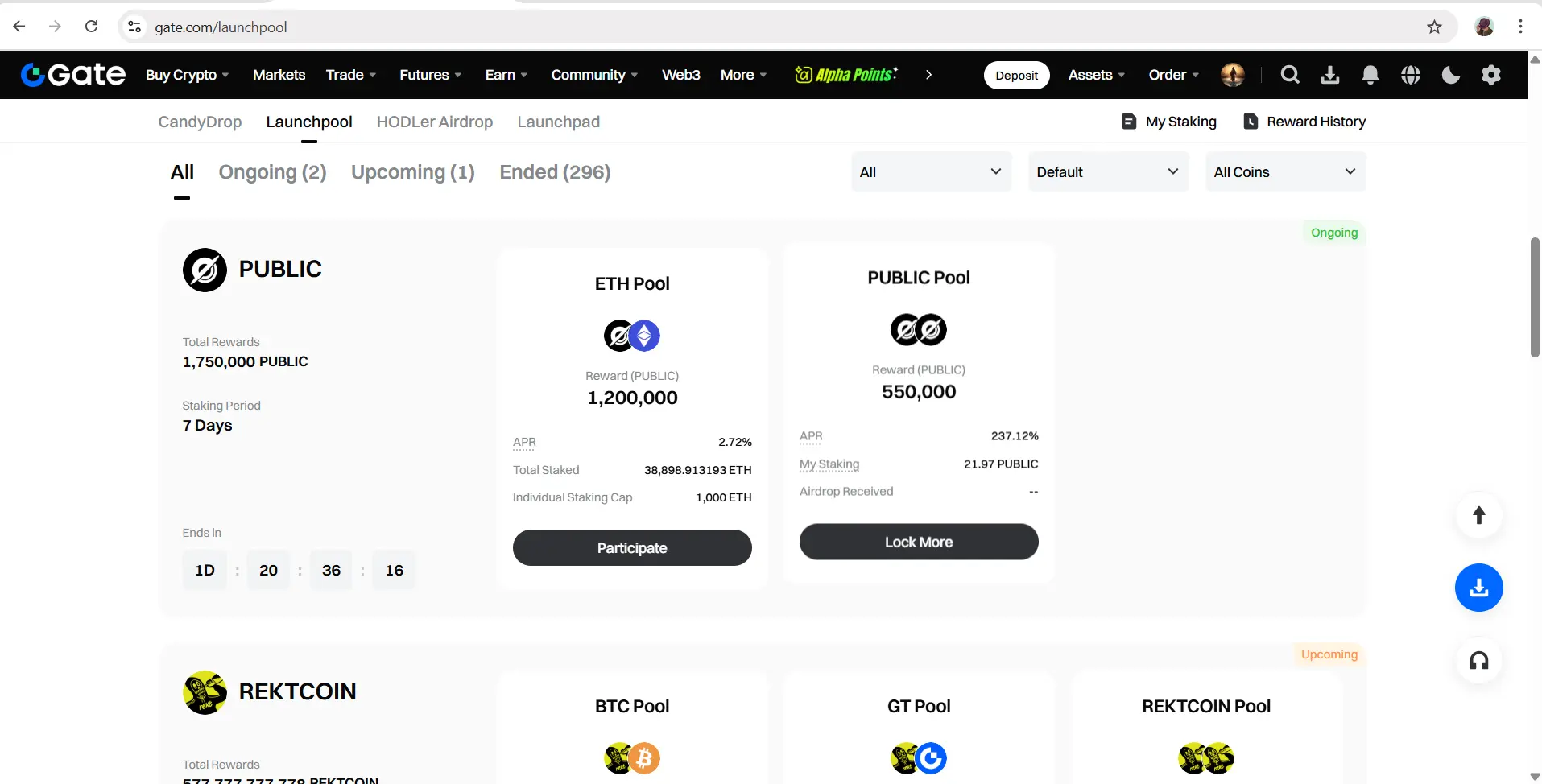Click the ETH Pool APR label
This screenshot has height=784, width=1542.
pos(524,442)
